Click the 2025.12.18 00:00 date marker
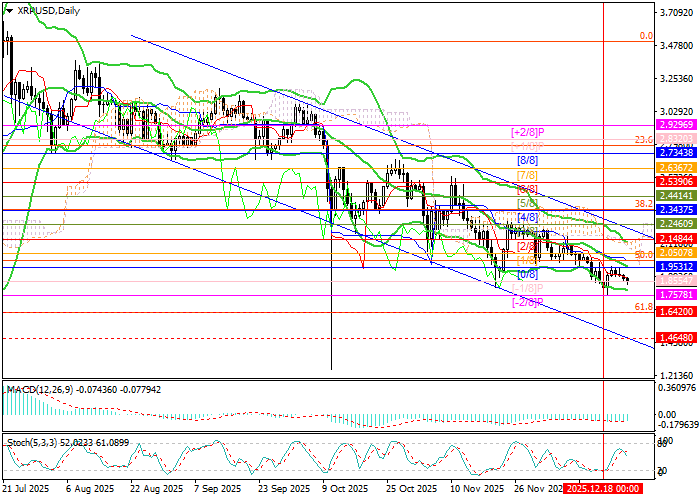Image resolution: width=700 pixels, height=500 pixels. pos(603,489)
